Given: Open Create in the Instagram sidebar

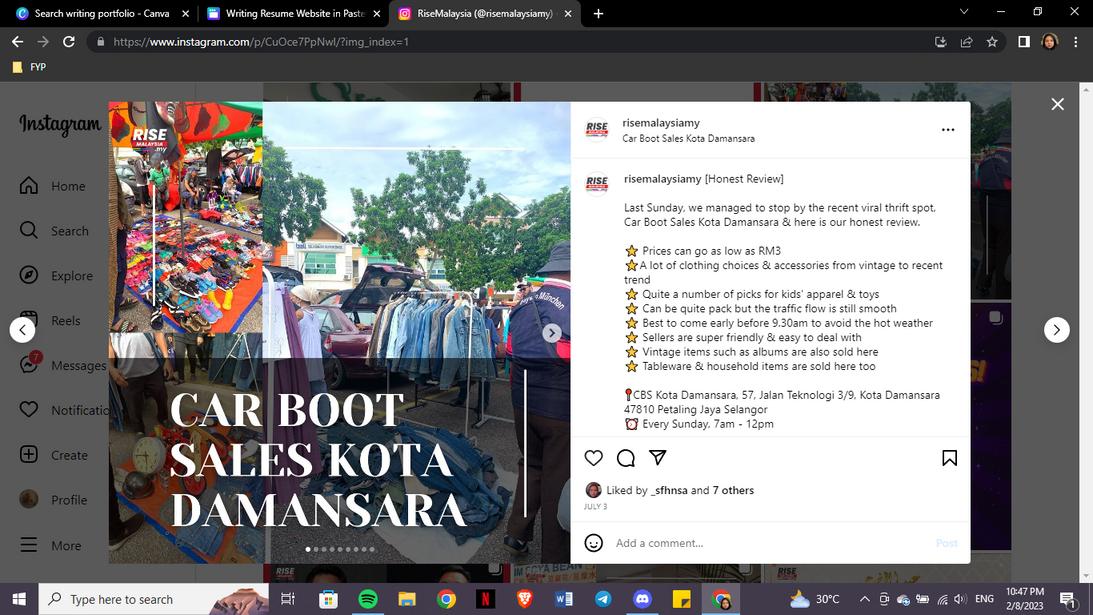Looking at the screenshot, I should tap(54, 455).
